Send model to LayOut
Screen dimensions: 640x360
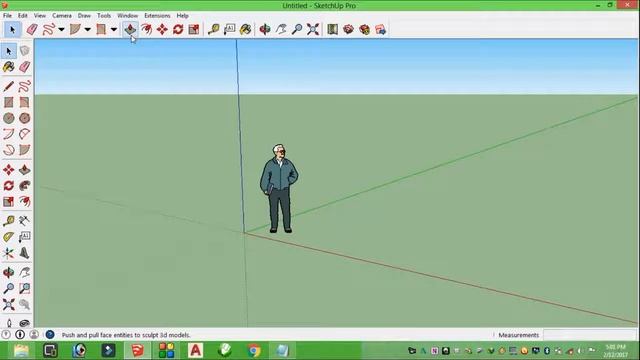pos(380,29)
